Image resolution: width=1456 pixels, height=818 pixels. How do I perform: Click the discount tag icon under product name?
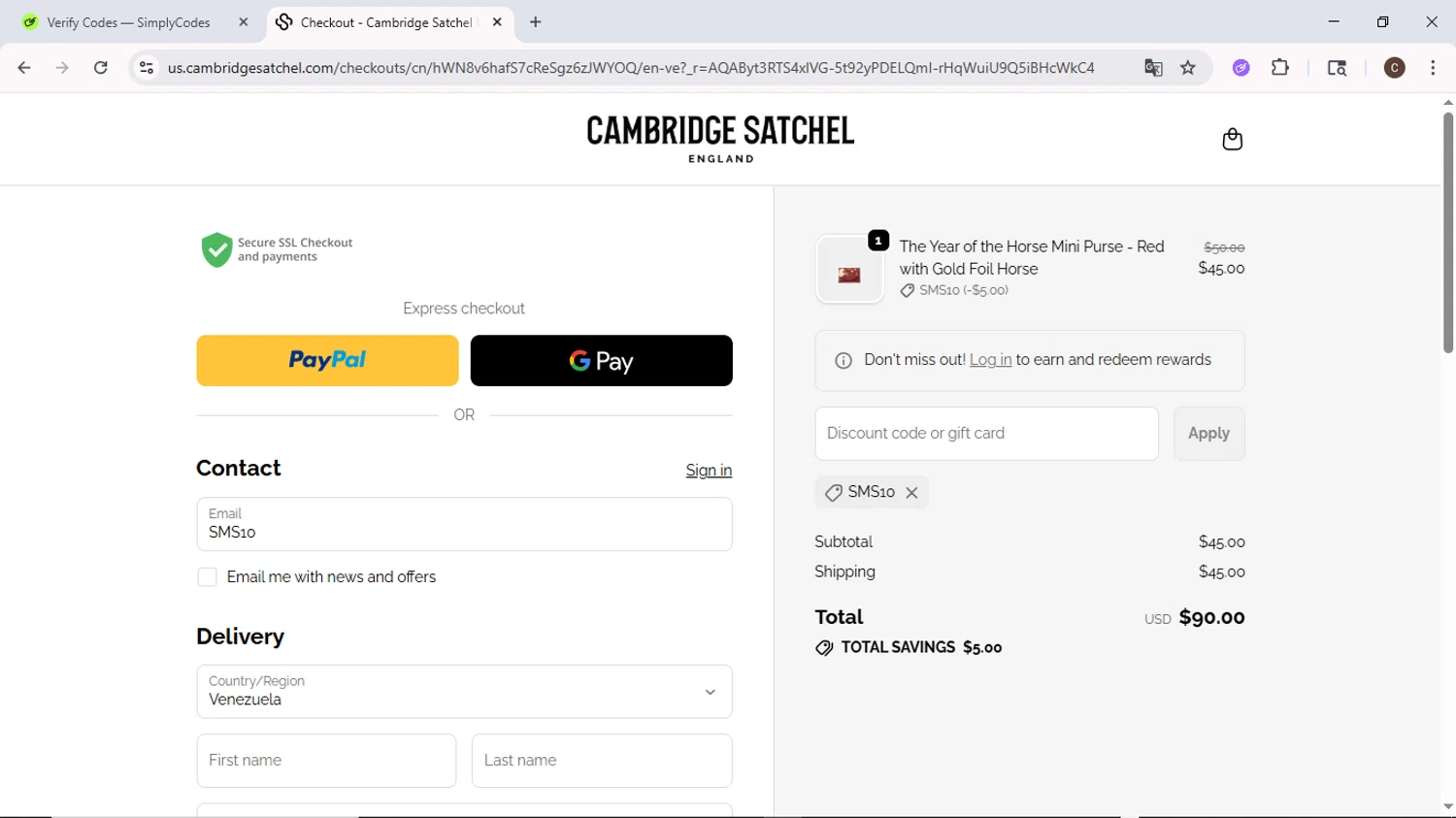pyautogui.click(x=907, y=290)
